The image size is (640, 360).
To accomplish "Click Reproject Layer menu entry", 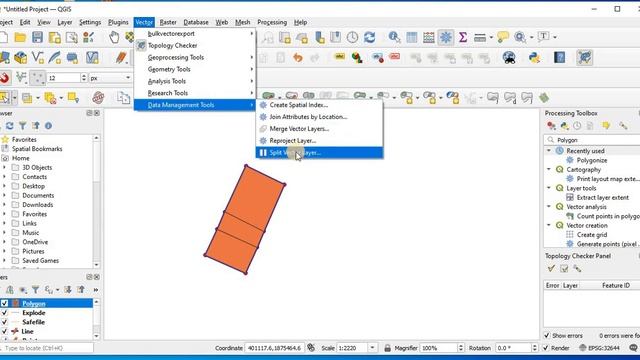I will click(319, 140).
